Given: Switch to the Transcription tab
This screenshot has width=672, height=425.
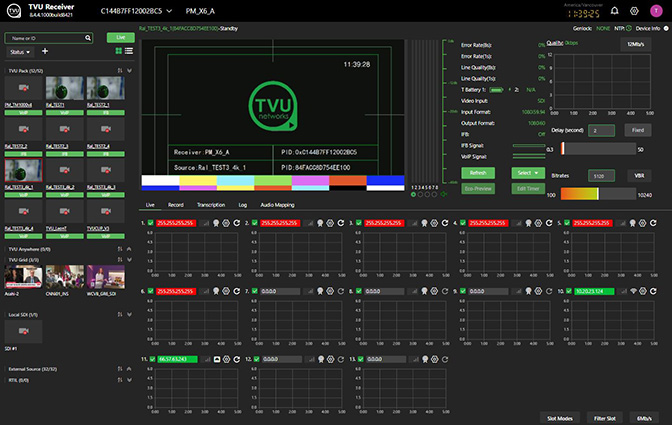Looking at the screenshot, I should click(x=211, y=205).
